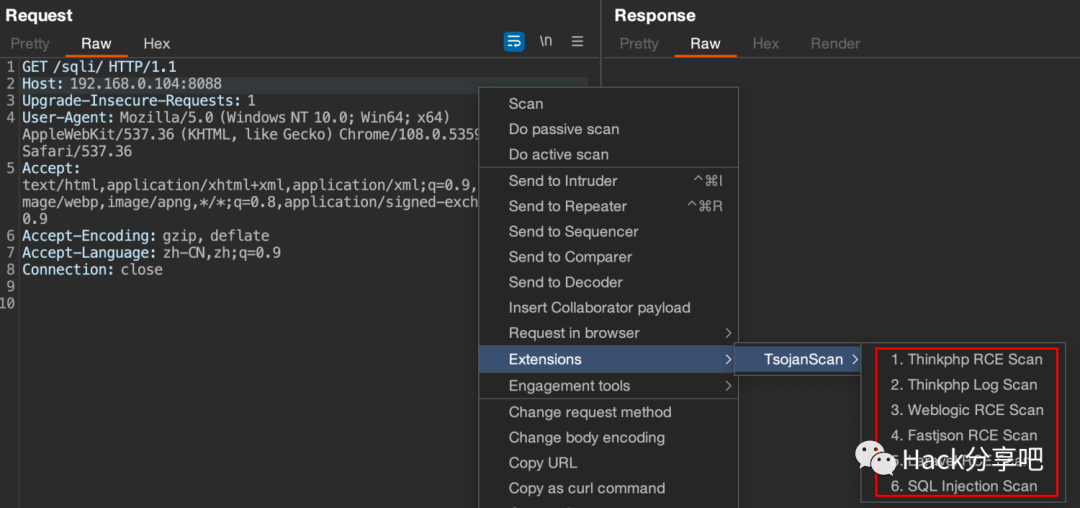Choose Send to Intruder
This screenshot has height=508, width=1080.
(x=563, y=181)
